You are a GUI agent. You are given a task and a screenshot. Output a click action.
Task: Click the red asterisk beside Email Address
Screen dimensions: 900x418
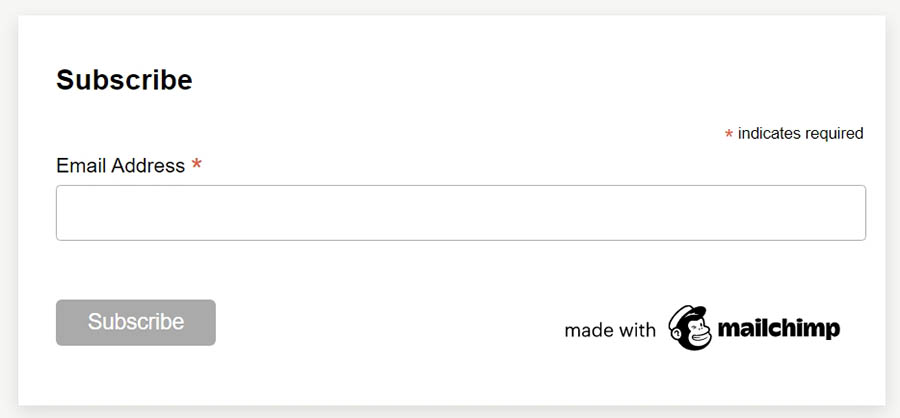coord(197,165)
